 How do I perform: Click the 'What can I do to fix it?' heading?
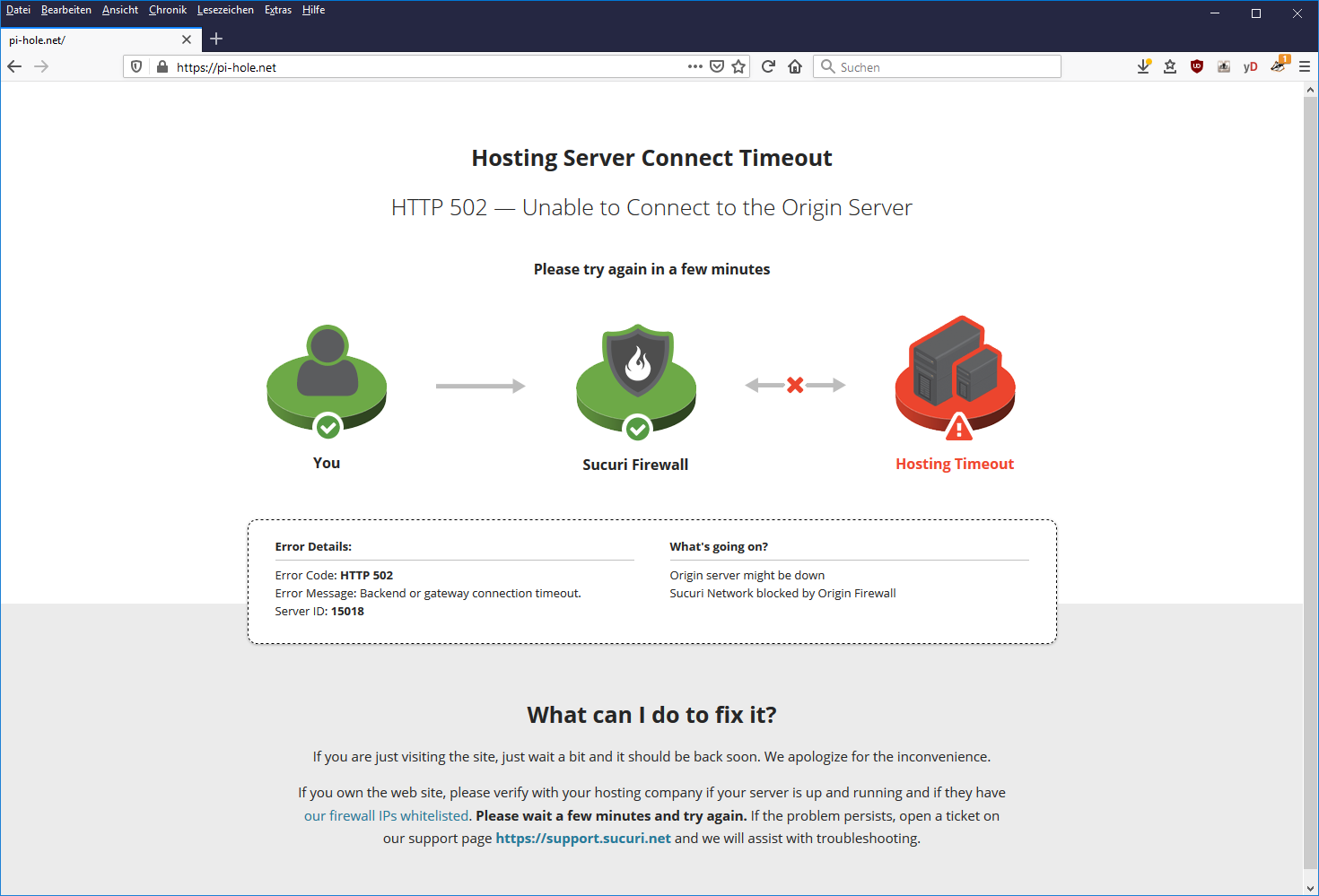(652, 715)
